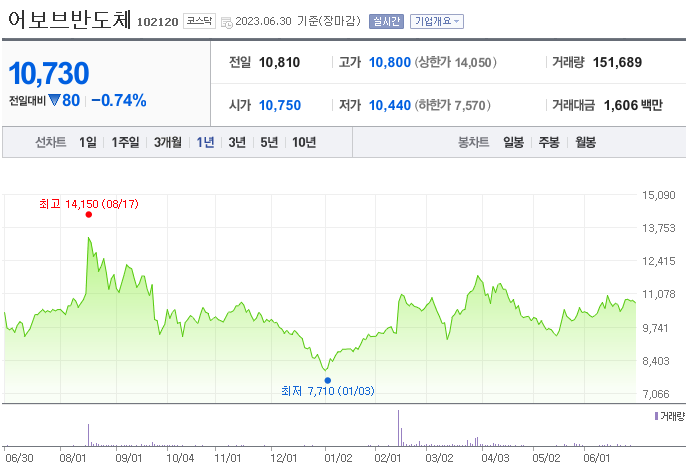Select the 1주일 line chart period
This screenshot has width=686, height=472.
(125, 142)
